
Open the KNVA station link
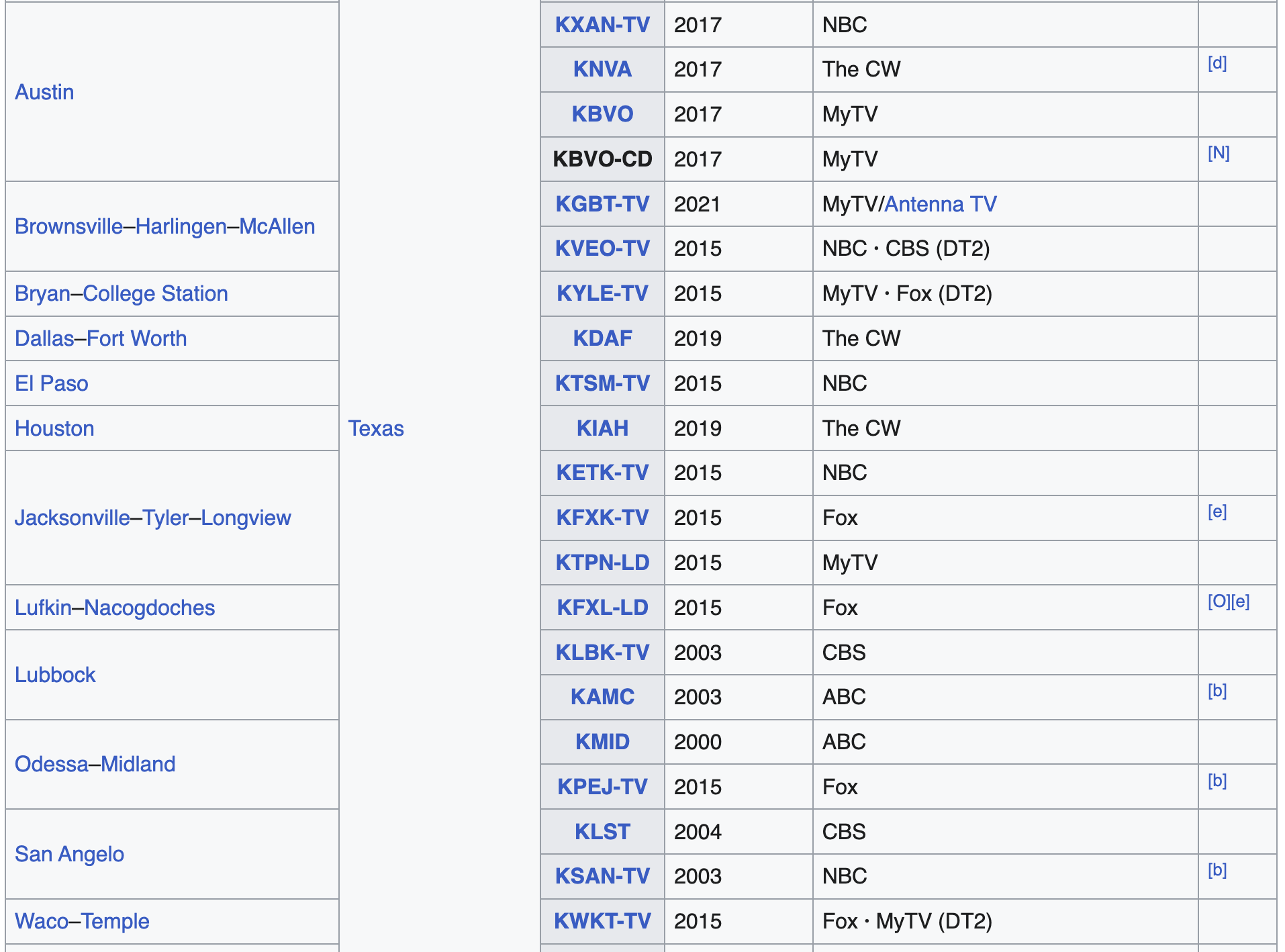pos(602,69)
